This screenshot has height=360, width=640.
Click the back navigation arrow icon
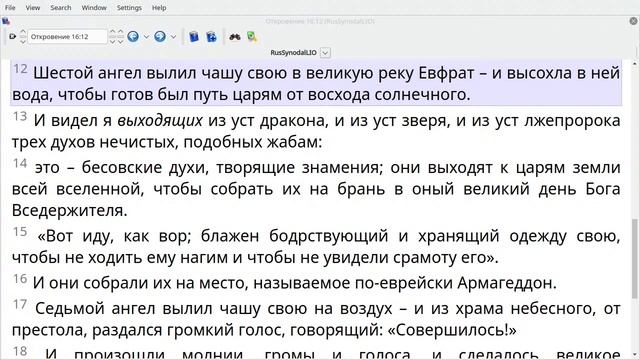coord(133,36)
